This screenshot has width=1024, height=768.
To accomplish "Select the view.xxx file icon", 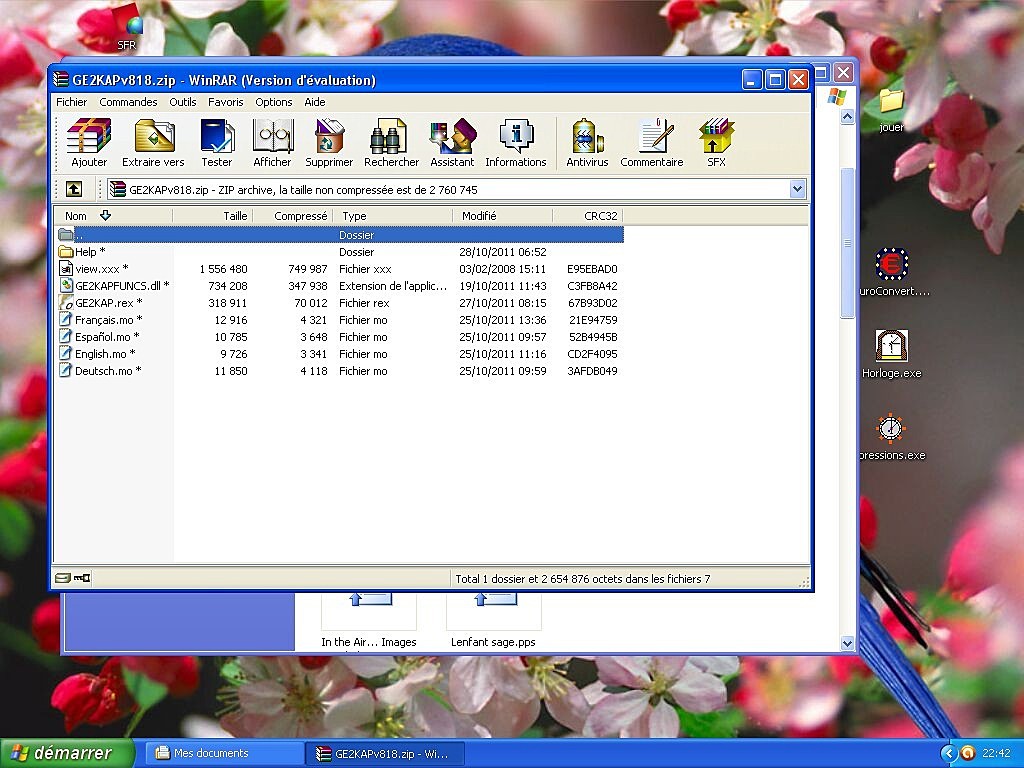I will (x=65, y=269).
